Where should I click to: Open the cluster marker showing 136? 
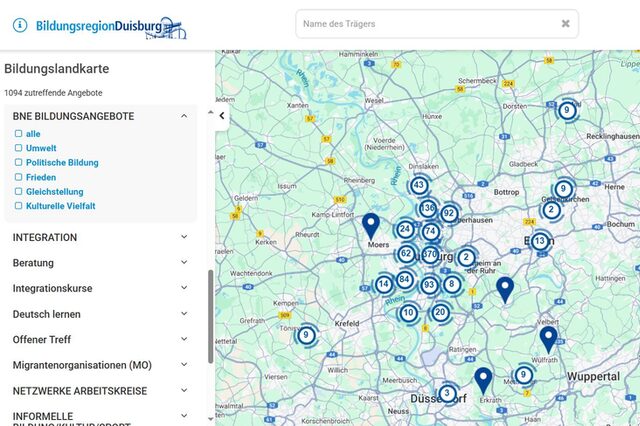coord(427,208)
